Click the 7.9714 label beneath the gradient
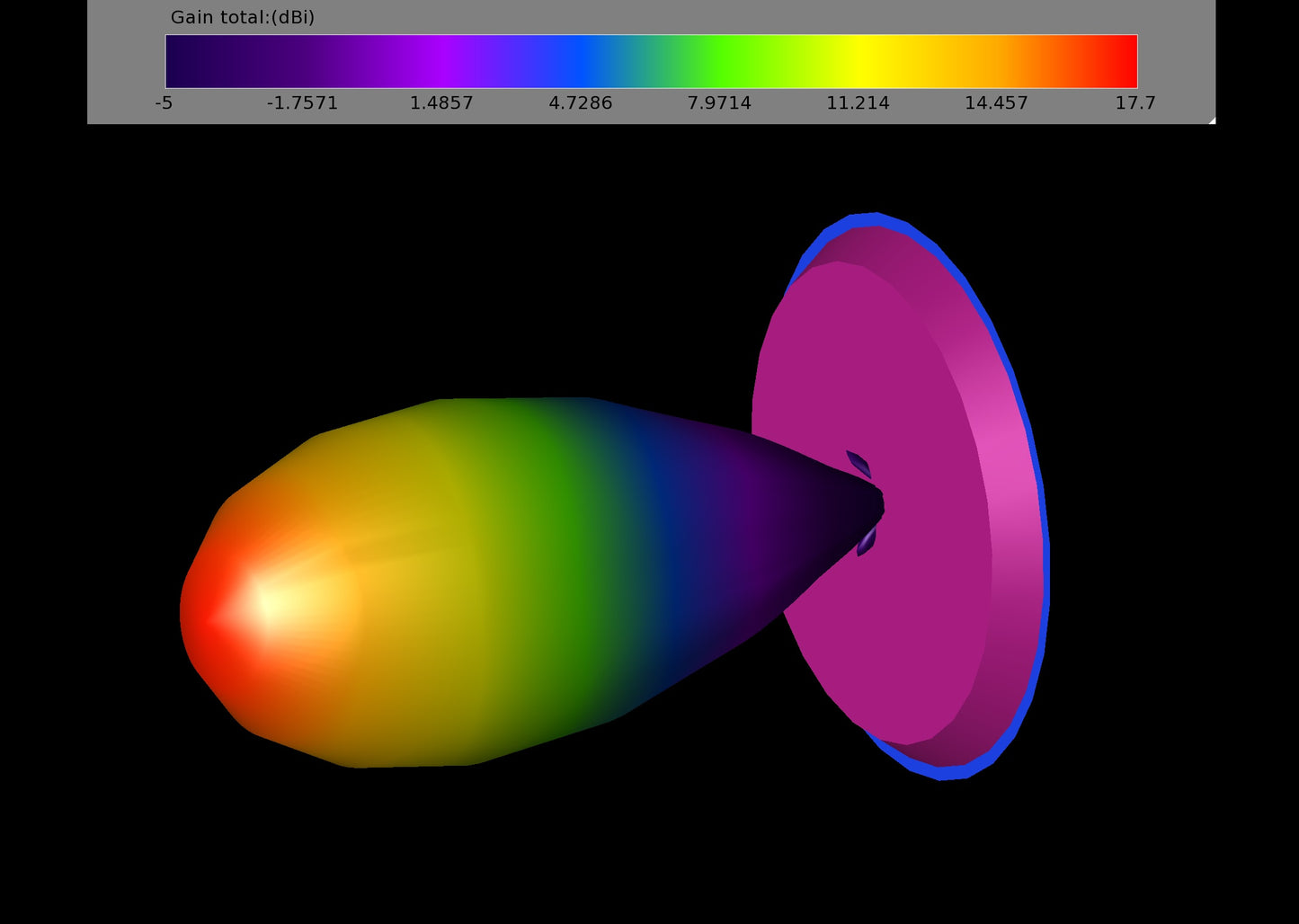Screen dimensions: 1299x924 click(x=719, y=102)
